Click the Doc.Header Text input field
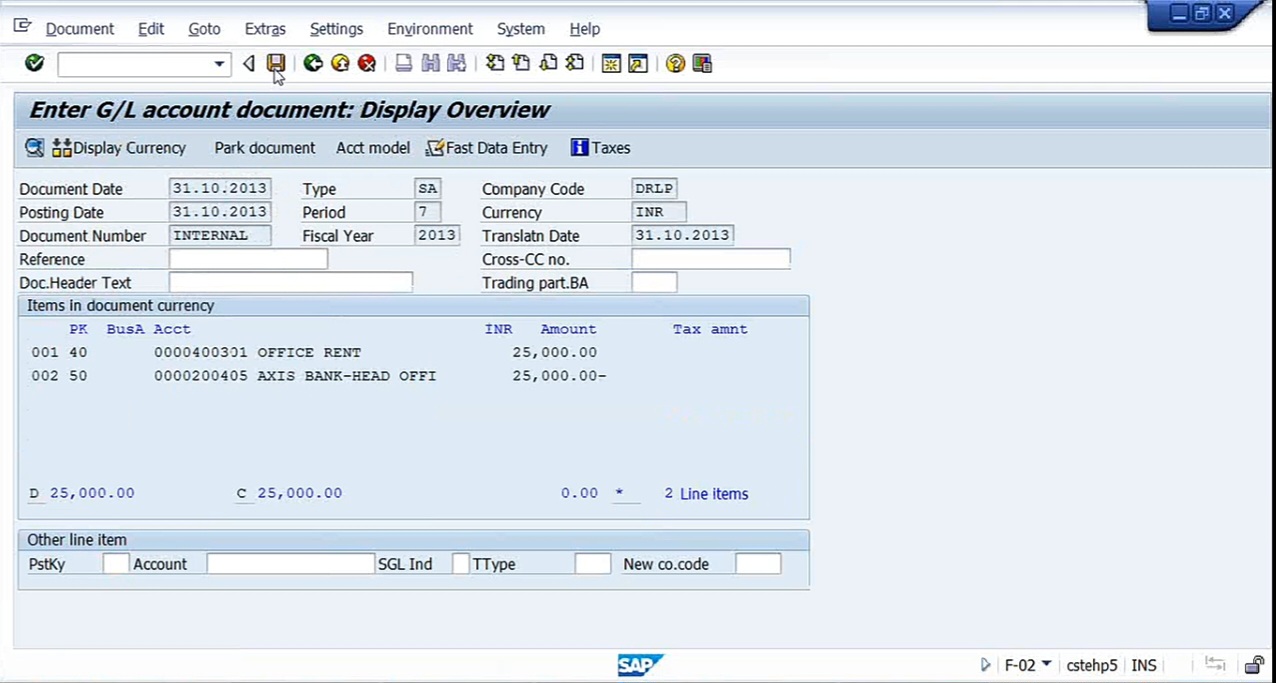 (x=290, y=283)
